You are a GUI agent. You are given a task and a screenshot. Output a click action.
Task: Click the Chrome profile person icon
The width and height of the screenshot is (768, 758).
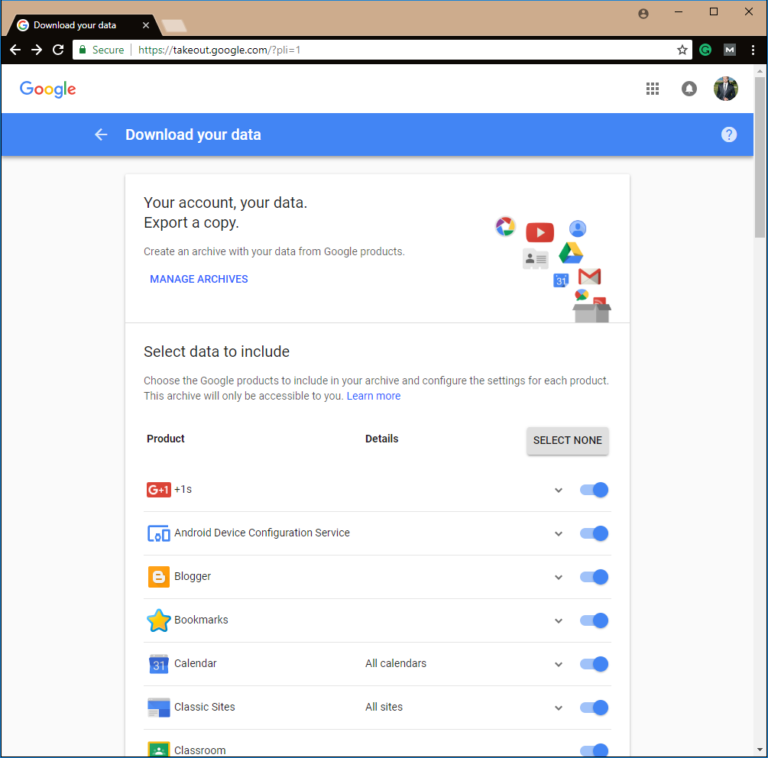click(x=643, y=14)
